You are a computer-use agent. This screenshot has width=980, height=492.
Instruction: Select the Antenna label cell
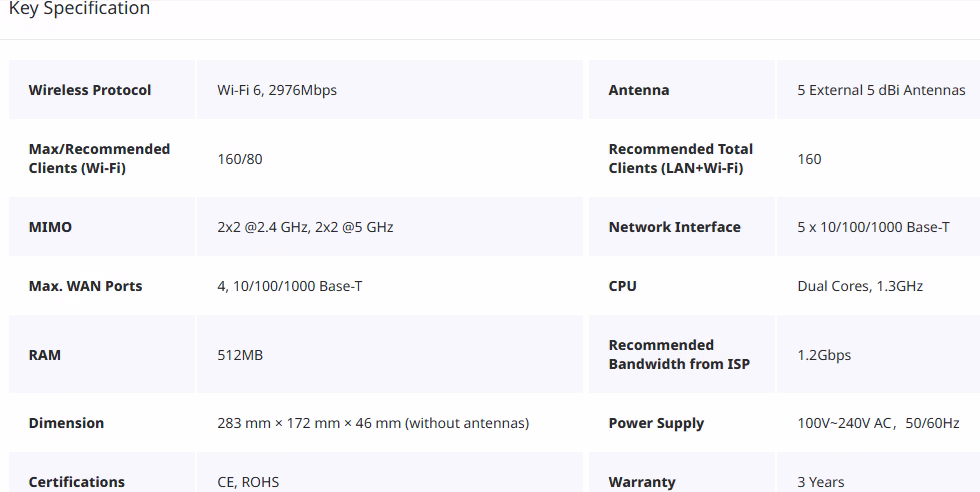coord(682,89)
